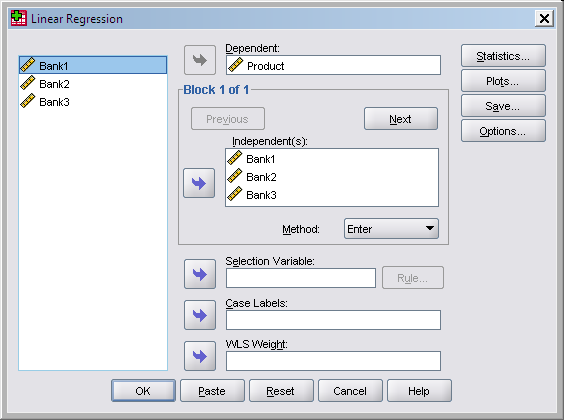Select Bank3 in the source variable list
The width and height of the screenshot is (564, 420).
[93, 102]
